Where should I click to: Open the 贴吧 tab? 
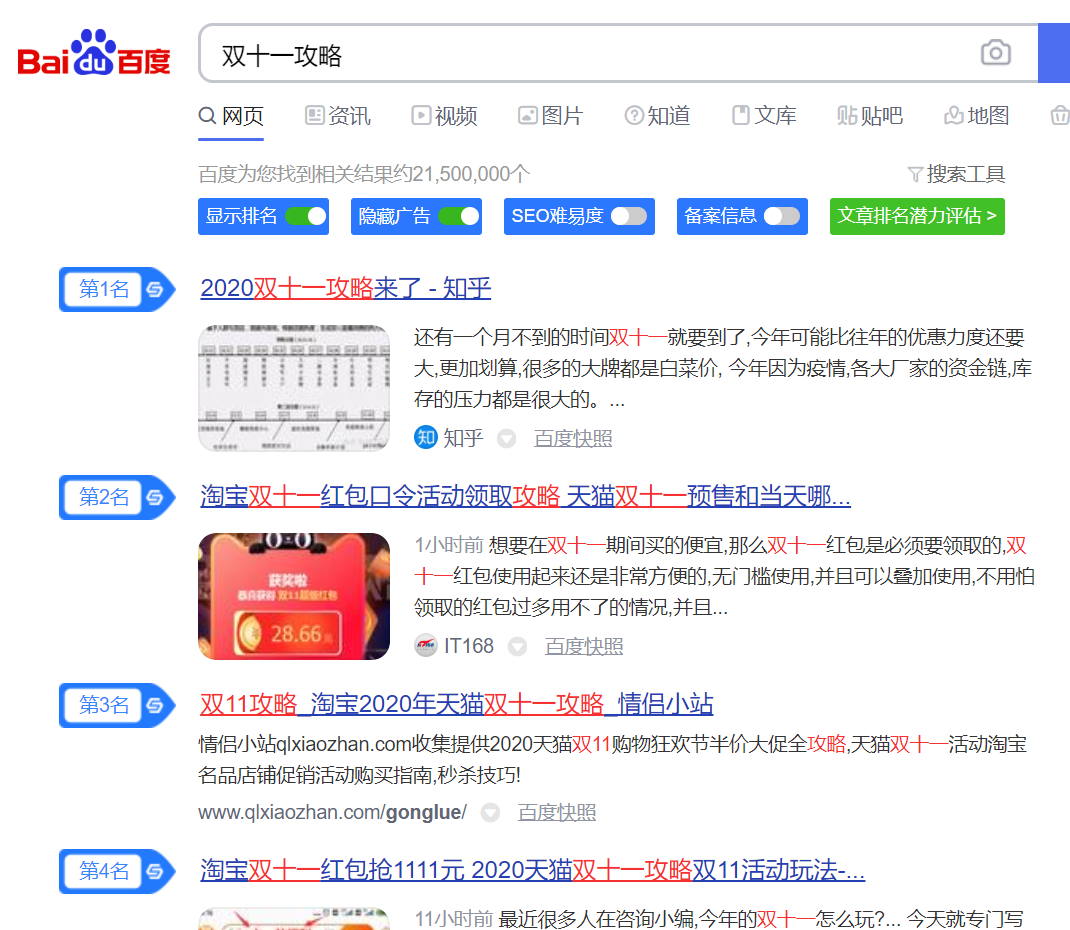(x=870, y=116)
